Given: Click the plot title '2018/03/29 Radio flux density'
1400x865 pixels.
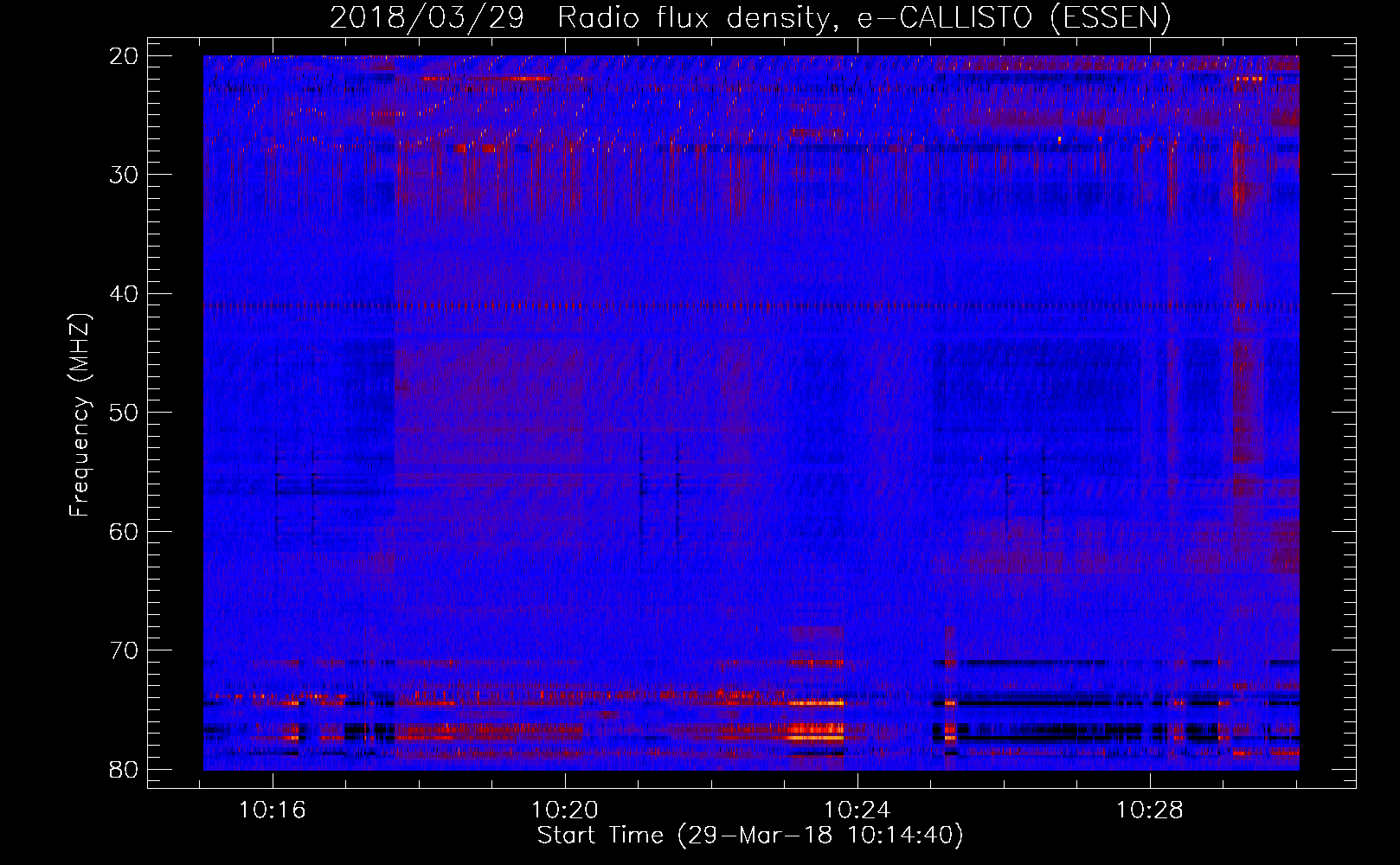Looking at the screenshot, I should (x=750, y=17).
